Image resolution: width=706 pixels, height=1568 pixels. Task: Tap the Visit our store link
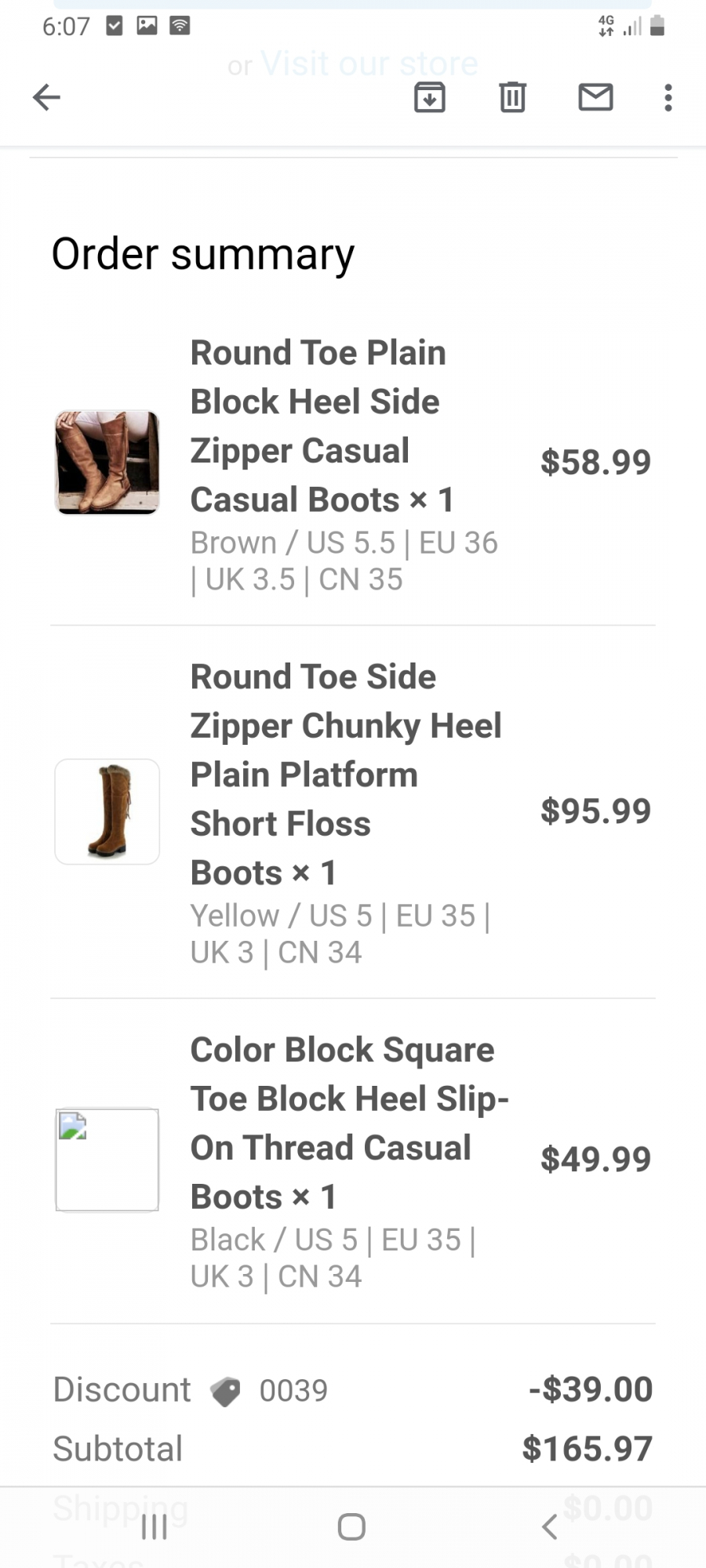coord(369,63)
